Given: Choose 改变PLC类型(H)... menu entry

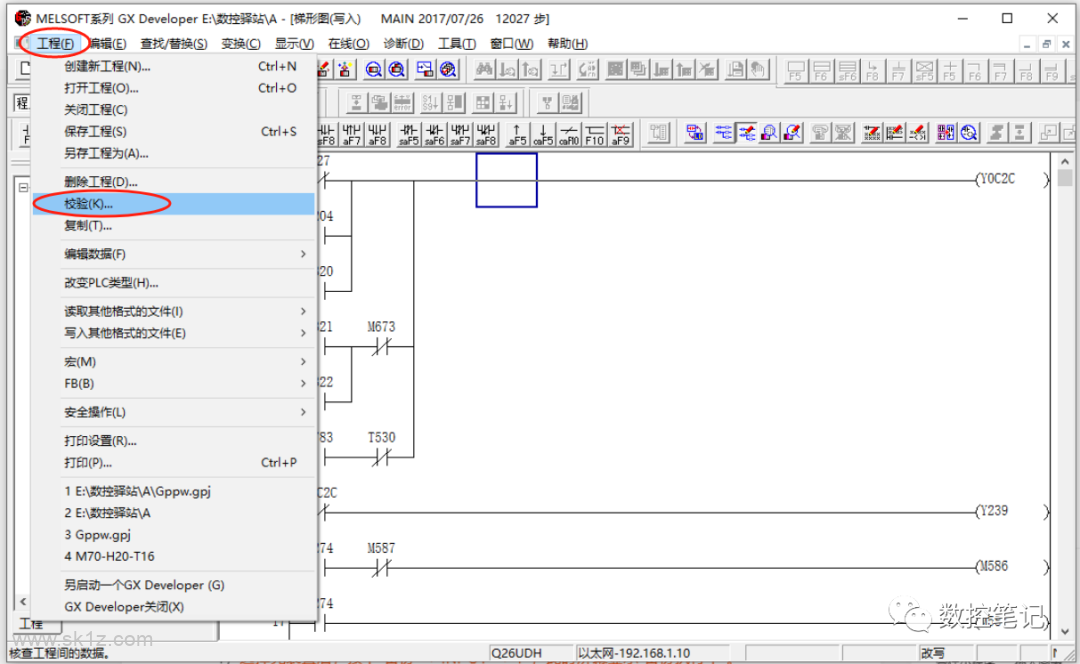Looking at the screenshot, I should pyautogui.click(x=174, y=283).
